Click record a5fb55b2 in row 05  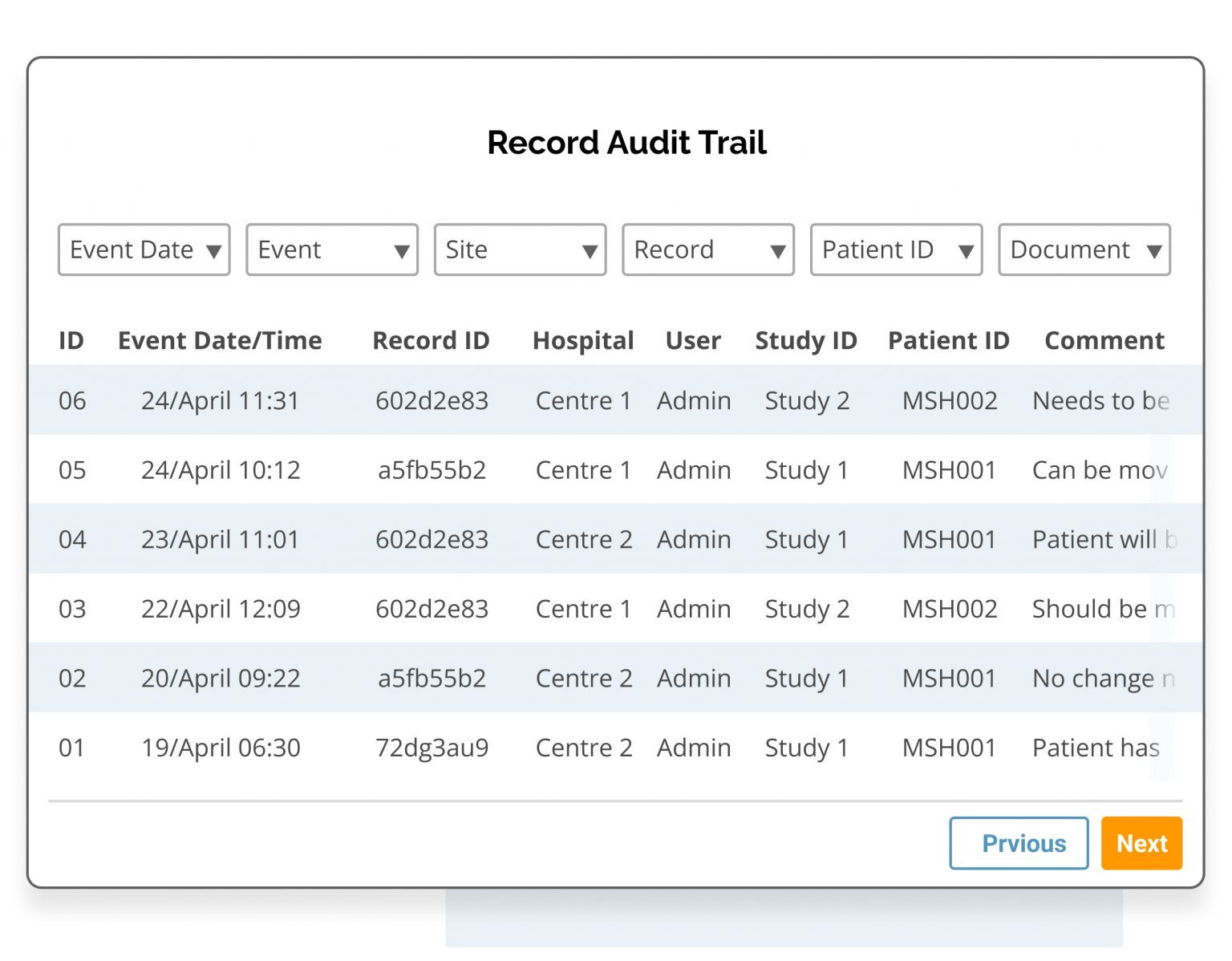[x=432, y=469]
